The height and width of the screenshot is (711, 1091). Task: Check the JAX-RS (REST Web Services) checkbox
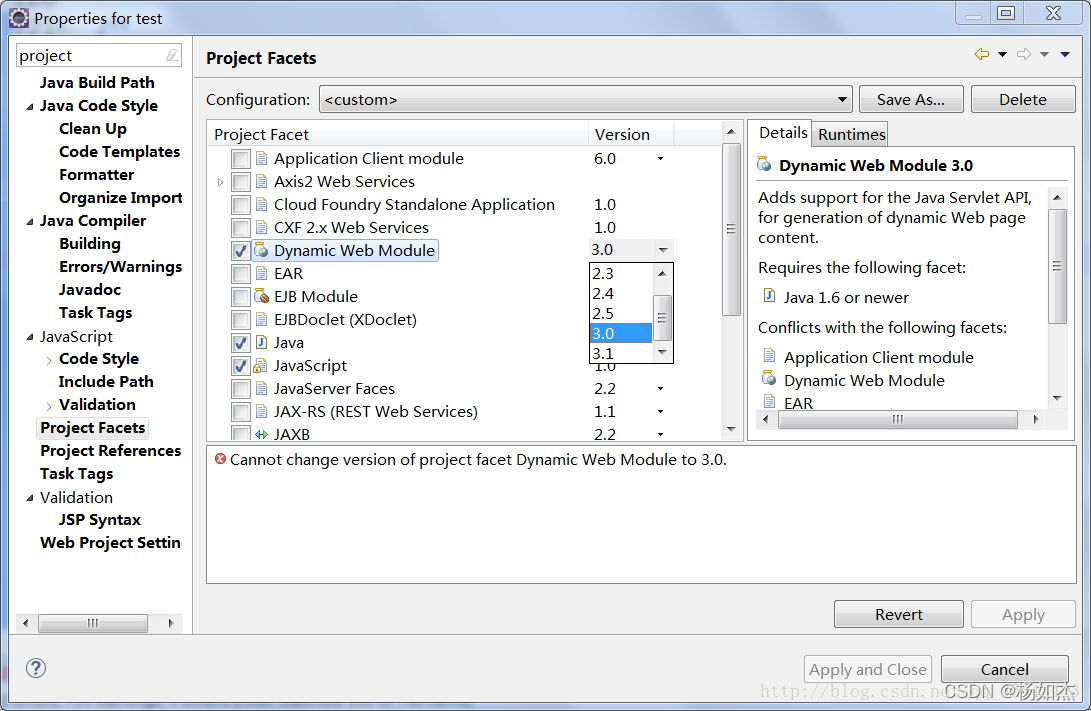tap(241, 412)
